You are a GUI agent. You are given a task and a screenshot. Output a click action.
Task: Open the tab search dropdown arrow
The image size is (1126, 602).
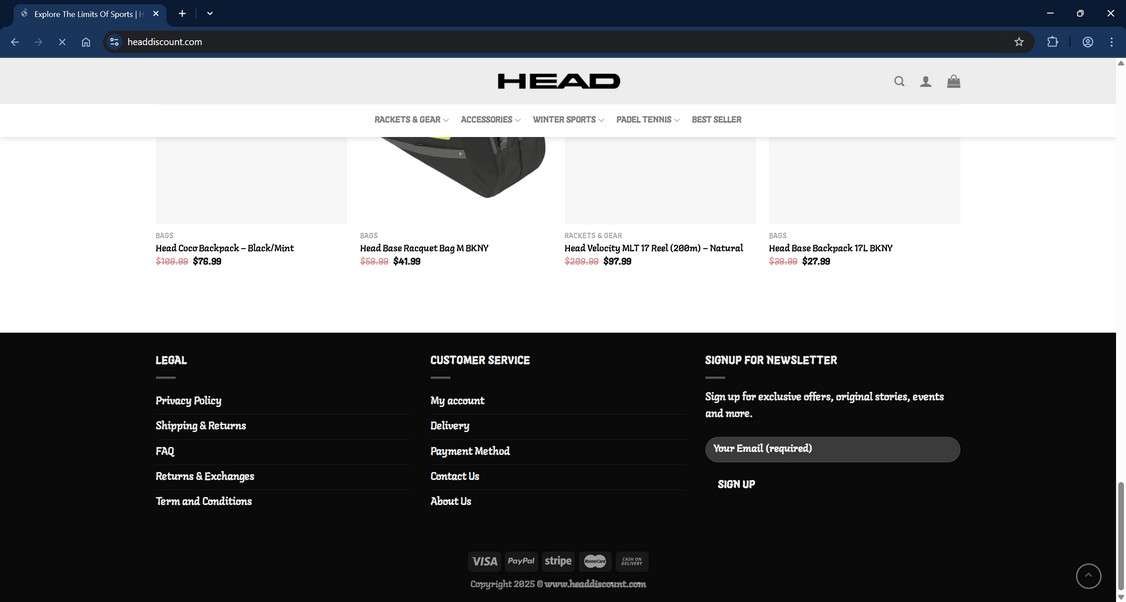click(x=210, y=14)
